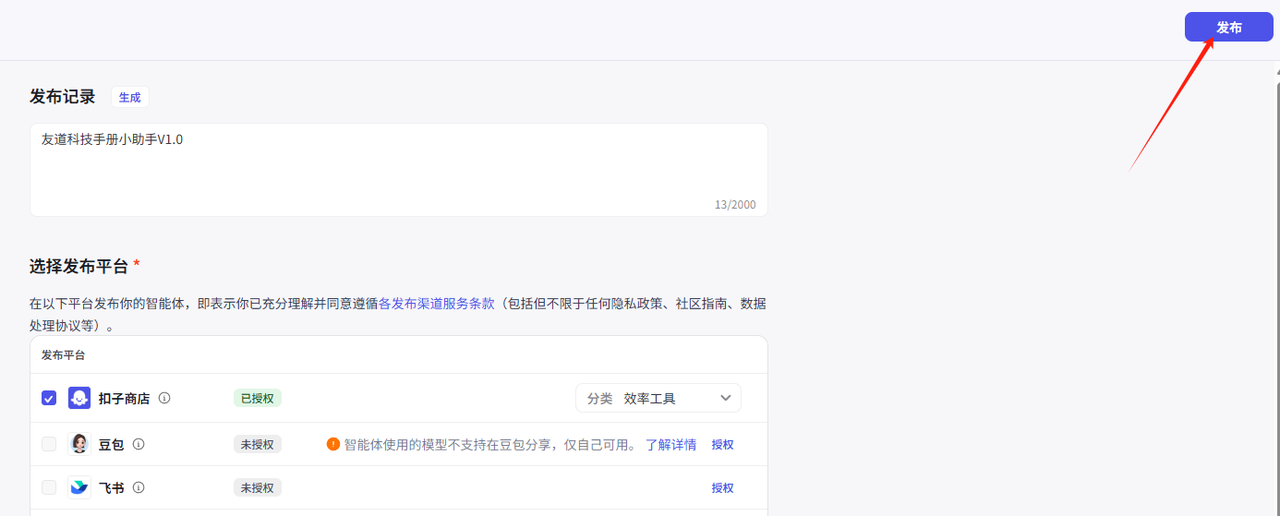
Task: Click the 扣子商店 store logo icon
Action: click(79, 398)
